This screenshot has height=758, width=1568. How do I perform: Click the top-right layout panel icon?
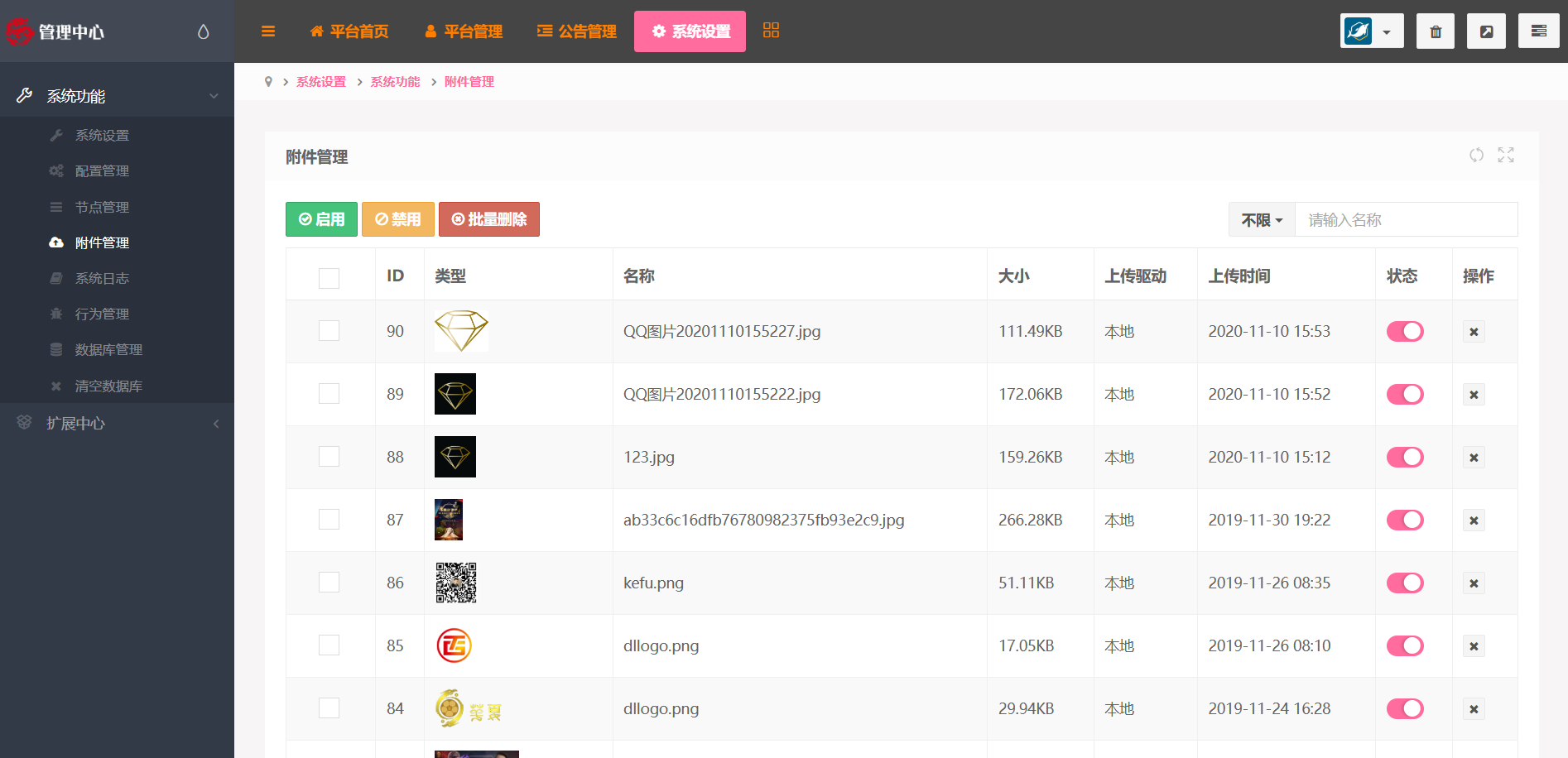pos(1539,31)
